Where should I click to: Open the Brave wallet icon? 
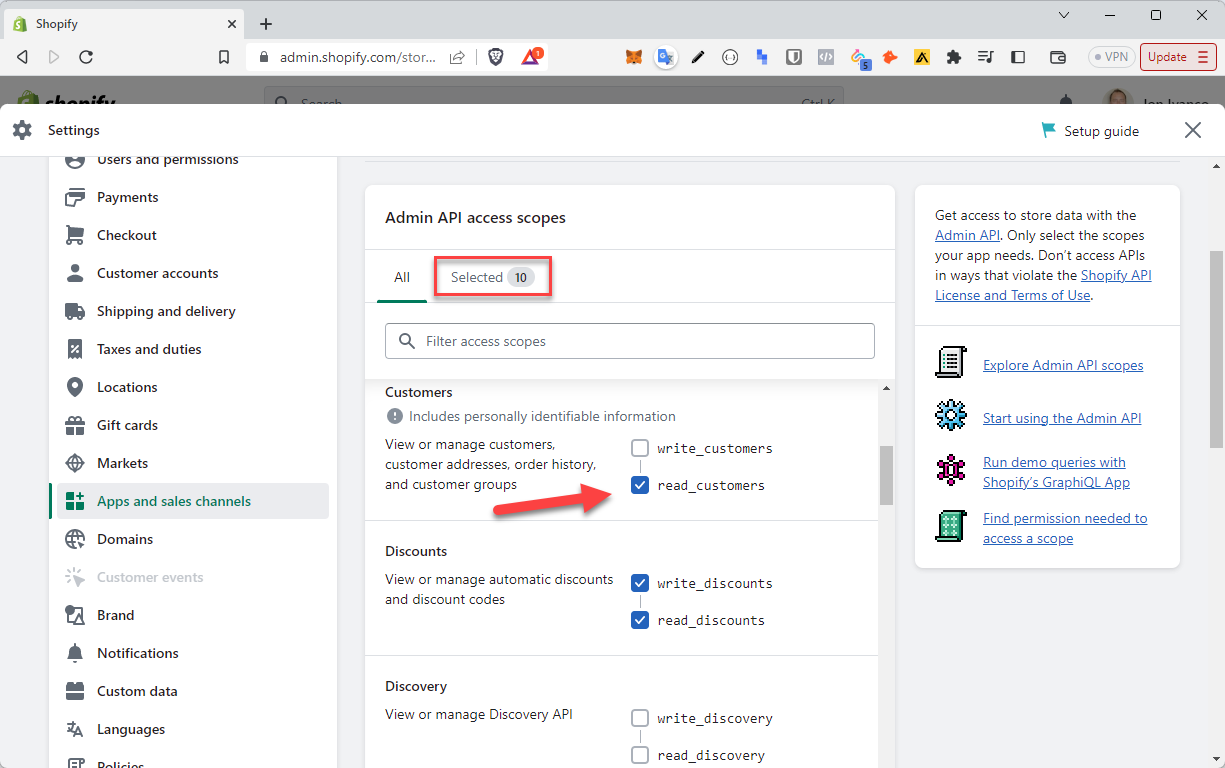pos(1058,57)
